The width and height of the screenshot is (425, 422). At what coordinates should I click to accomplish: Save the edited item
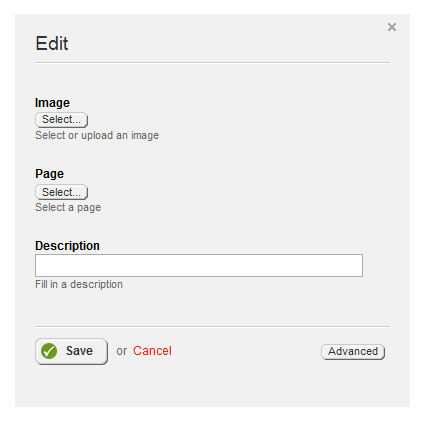(71, 351)
